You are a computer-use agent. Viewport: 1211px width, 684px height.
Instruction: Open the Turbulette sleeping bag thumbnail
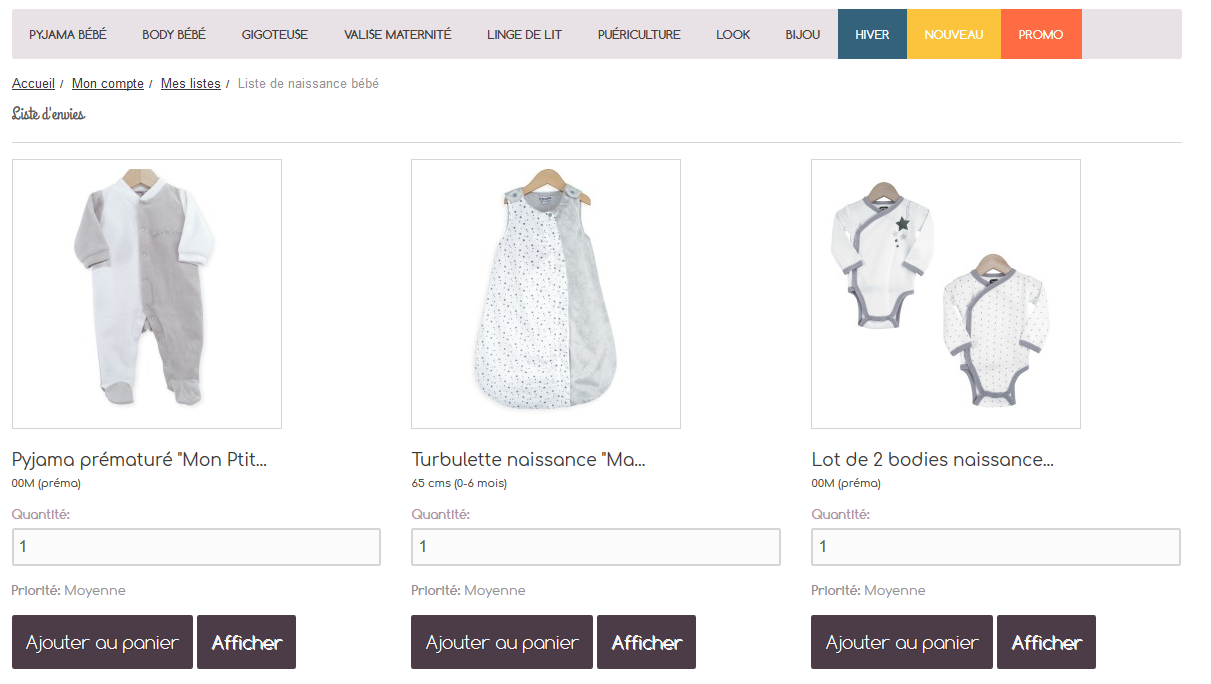tap(546, 294)
